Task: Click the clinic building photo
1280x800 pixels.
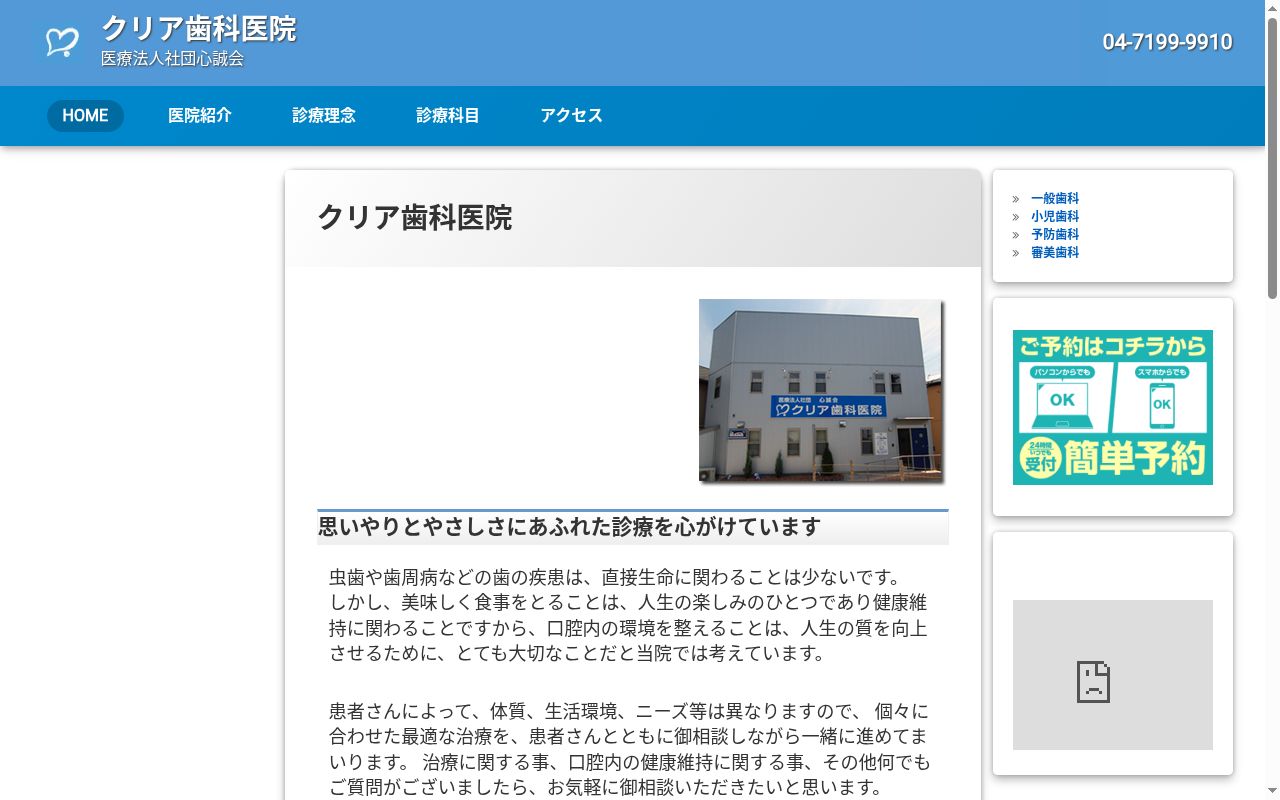Action: click(x=820, y=390)
